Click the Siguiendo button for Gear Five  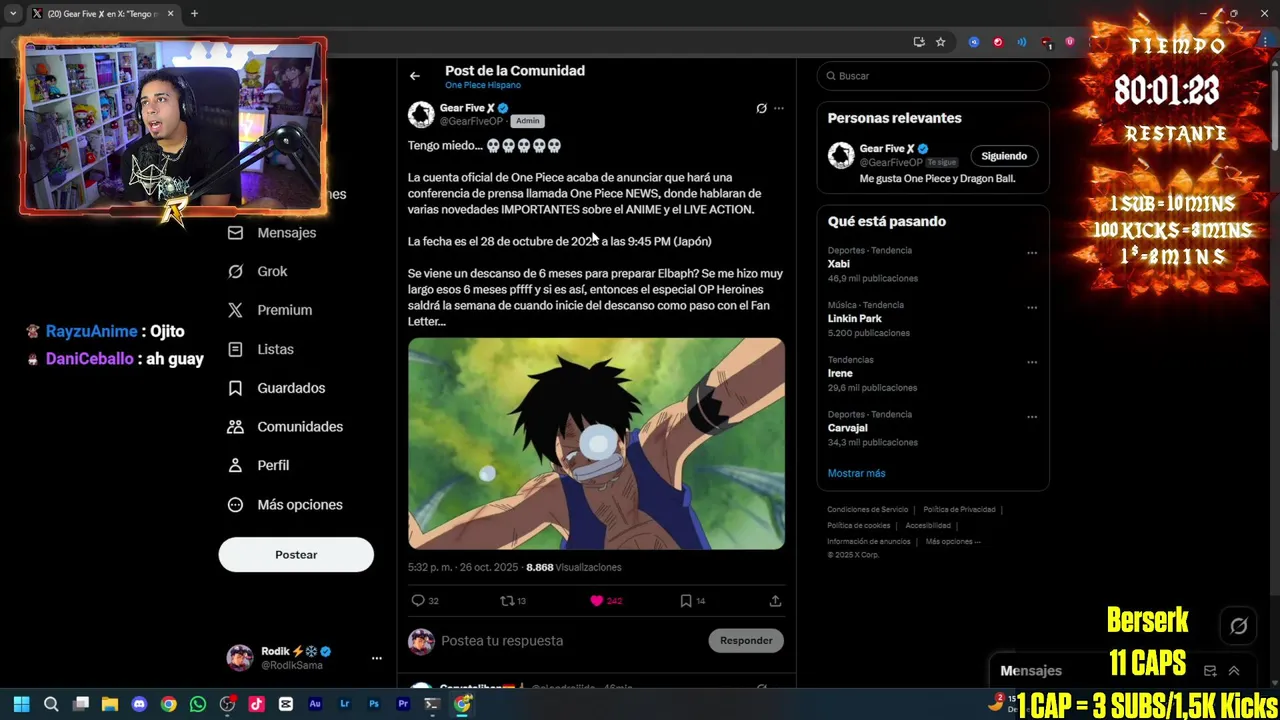1004,156
